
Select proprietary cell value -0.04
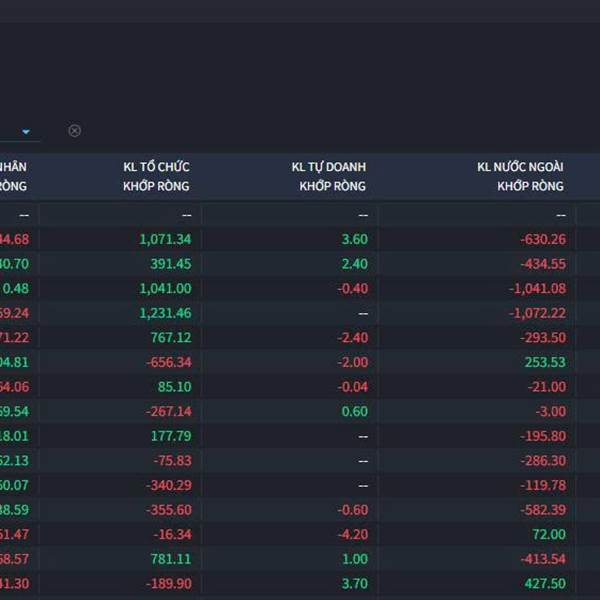point(353,386)
